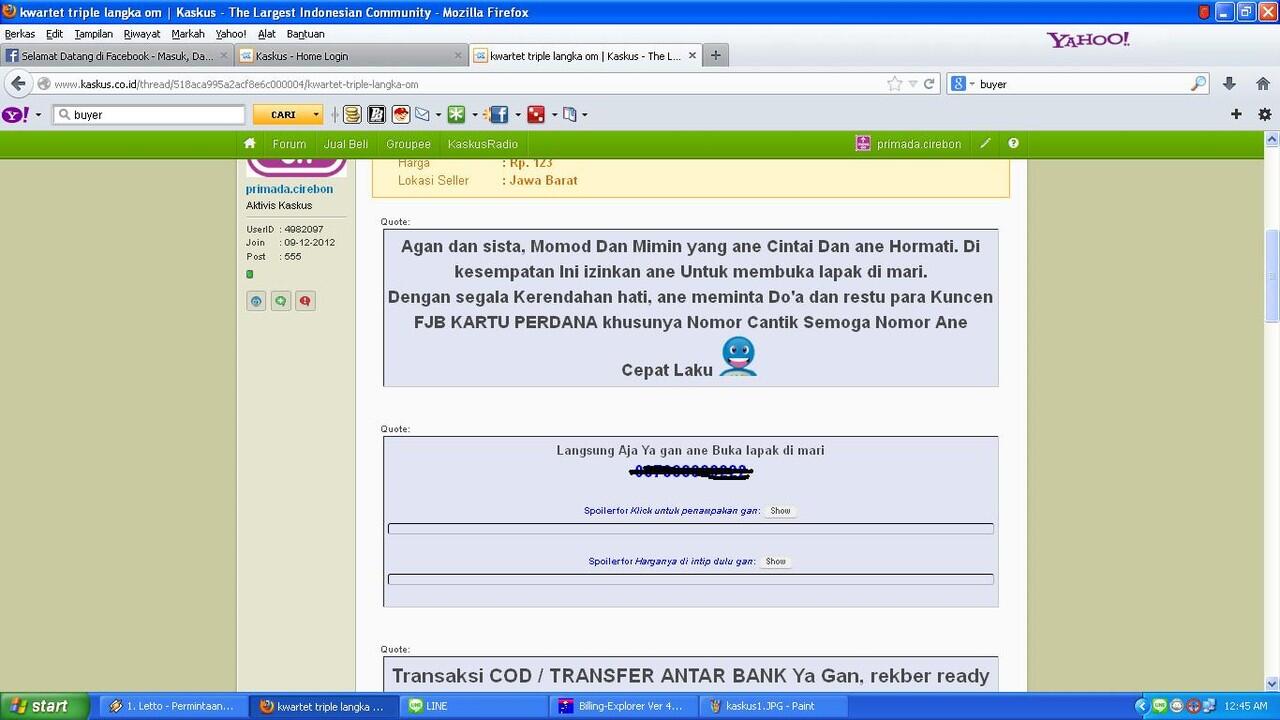Click the Yahoo Y! logo in the toolbar
1280x720 pixels.
(x=15, y=115)
